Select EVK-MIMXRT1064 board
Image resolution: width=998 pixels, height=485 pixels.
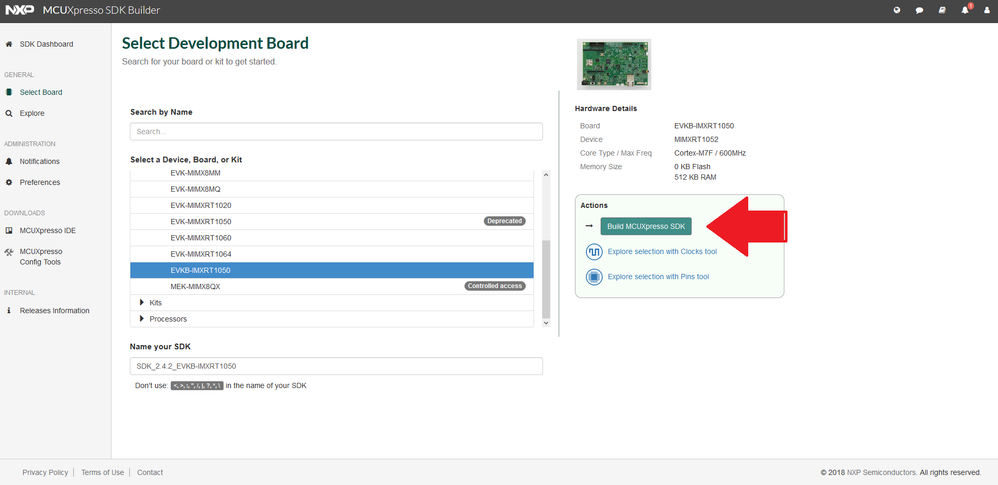[332, 254]
